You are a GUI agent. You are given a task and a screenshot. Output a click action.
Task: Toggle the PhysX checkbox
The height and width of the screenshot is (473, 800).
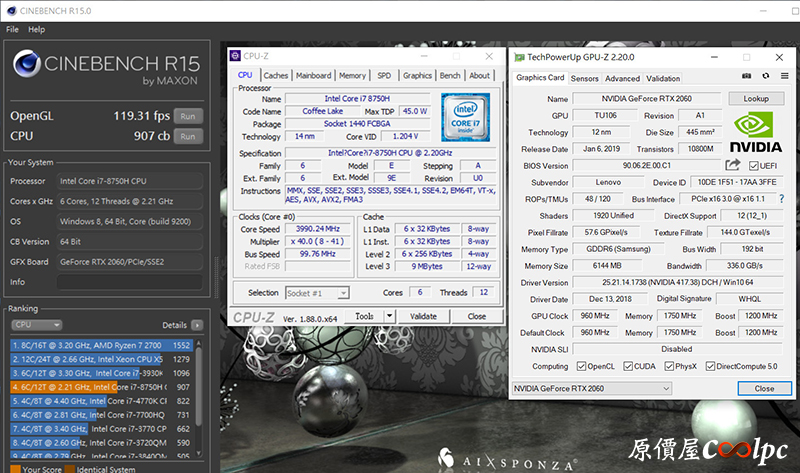(x=669, y=366)
